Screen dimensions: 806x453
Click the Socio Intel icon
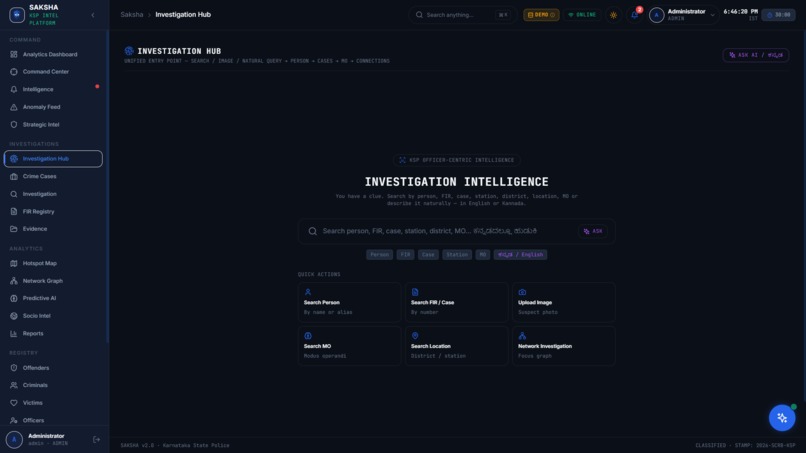pyautogui.click(x=14, y=316)
